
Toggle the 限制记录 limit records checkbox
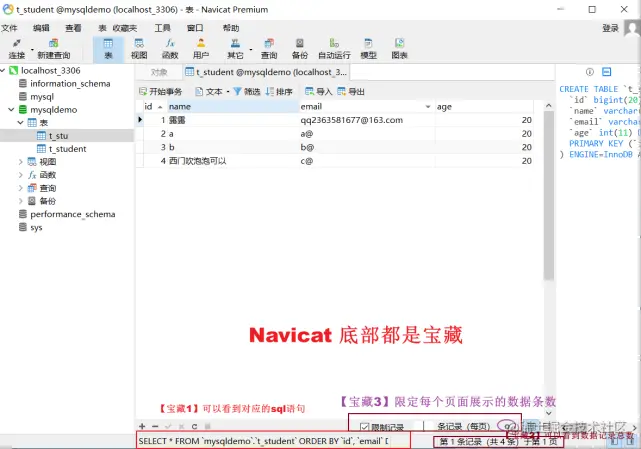click(364, 427)
